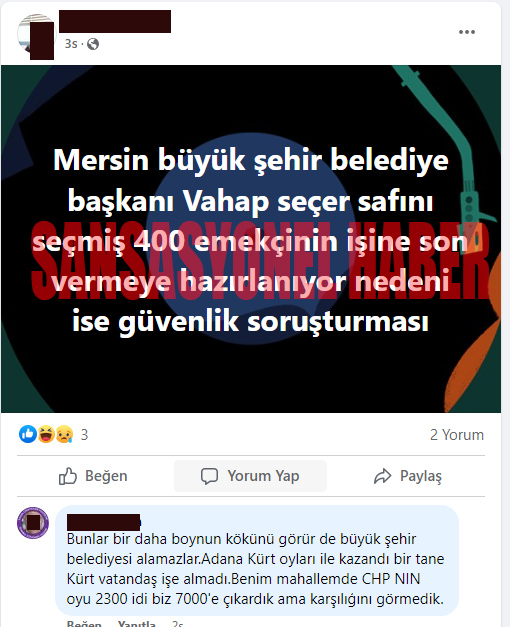Click the globe public visibility icon
The image size is (510, 627).
(x=93, y=44)
